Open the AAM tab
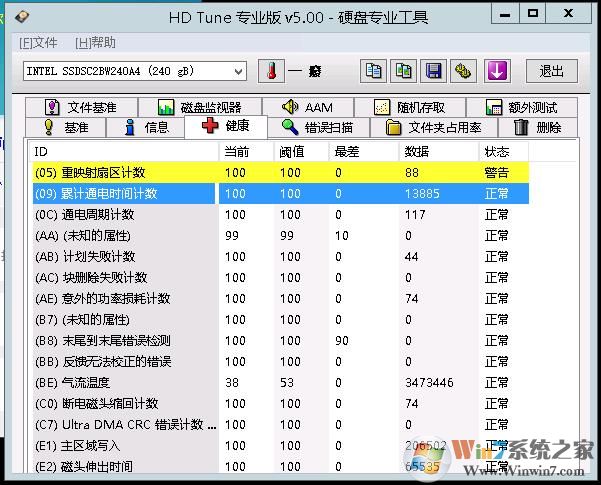Viewport: 601px width, 485px height. (307, 107)
